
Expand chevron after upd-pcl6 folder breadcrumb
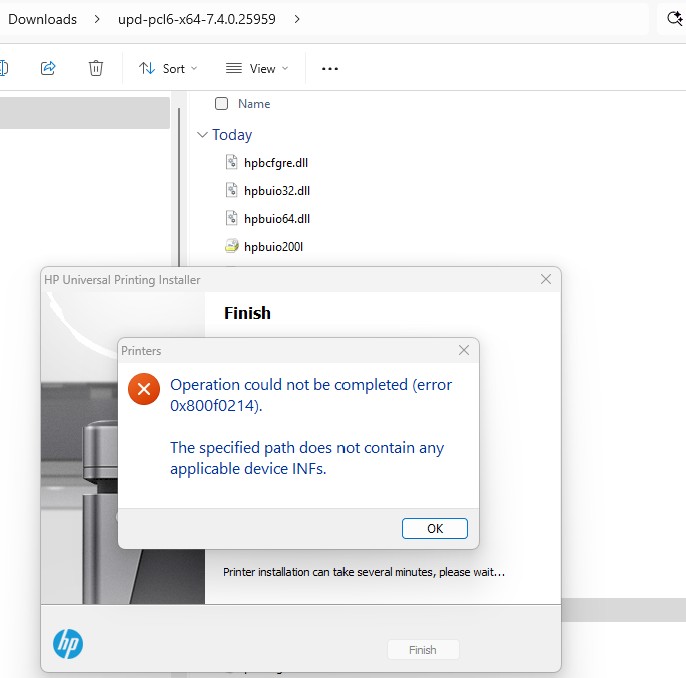[x=297, y=19]
